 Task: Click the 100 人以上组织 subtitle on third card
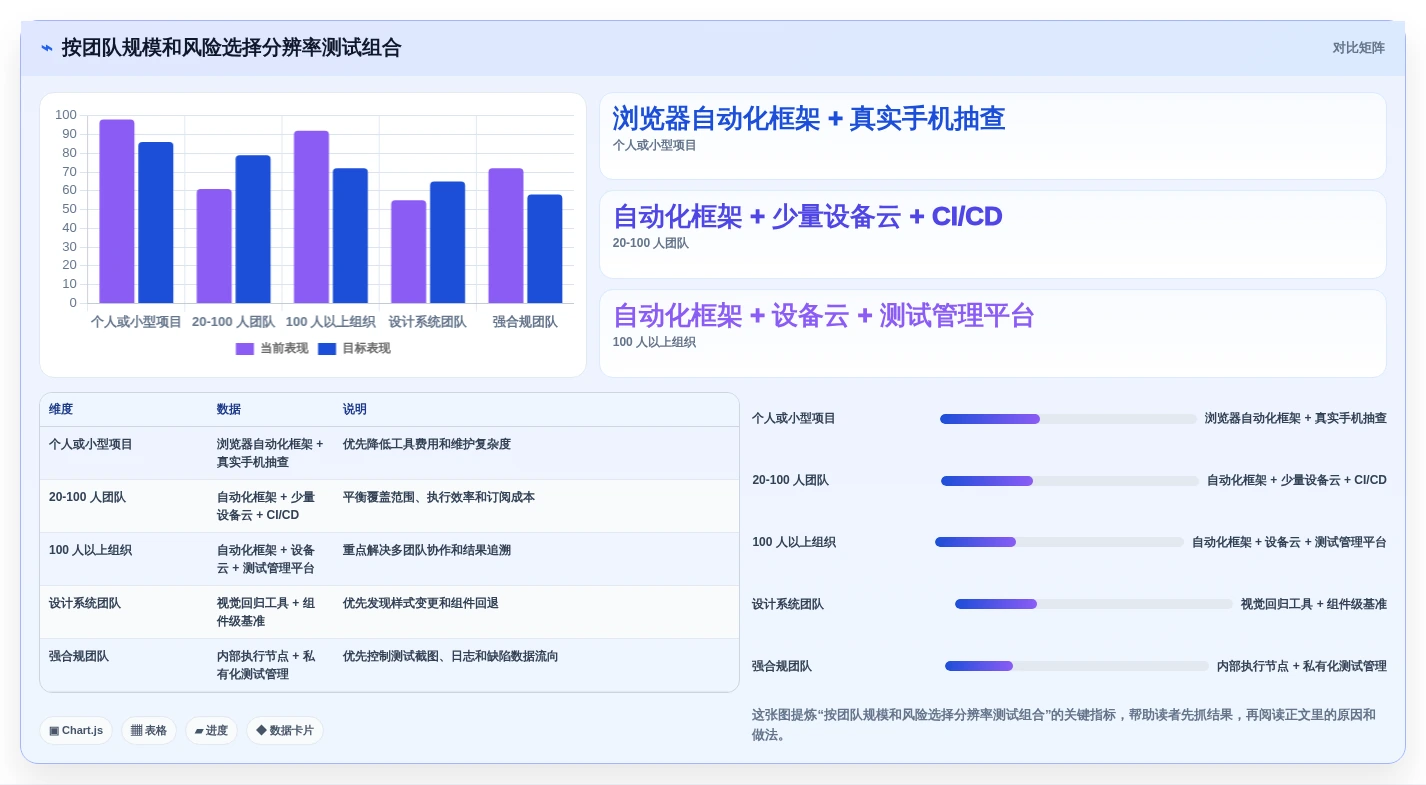point(654,343)
